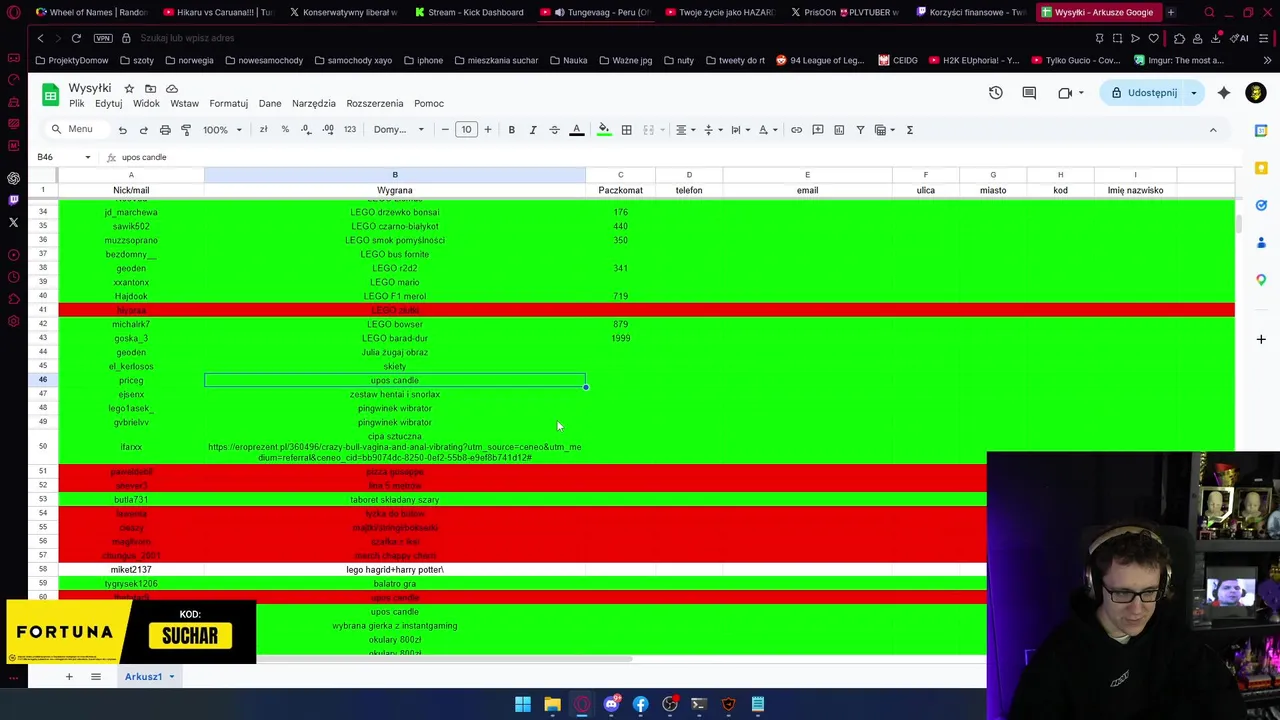
Task: Open the Rozszerzenia menu
Action: point(375,104)
